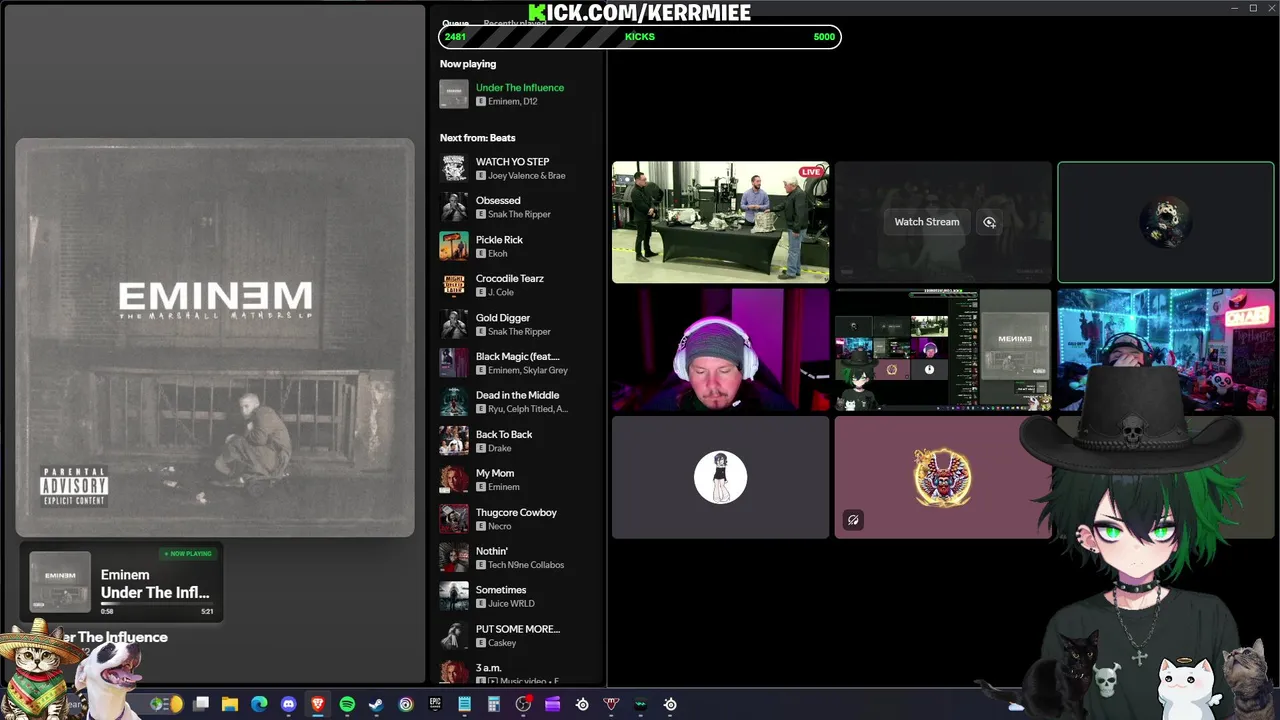Screen dimensions: 1280x720
Task: Click the muted icon on the emblem tile
Action: click(x=853, y=520)
